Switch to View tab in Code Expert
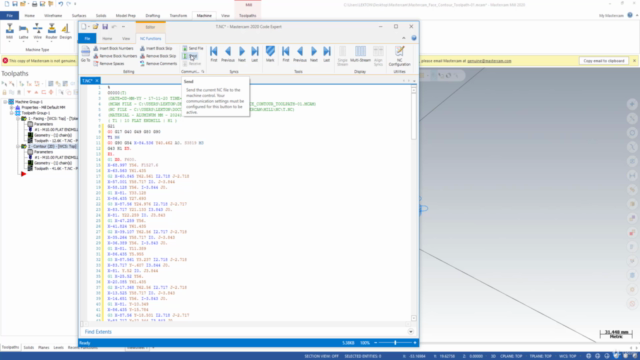The width and height of the screenshot is (640, 360). [x=126, y=38]
